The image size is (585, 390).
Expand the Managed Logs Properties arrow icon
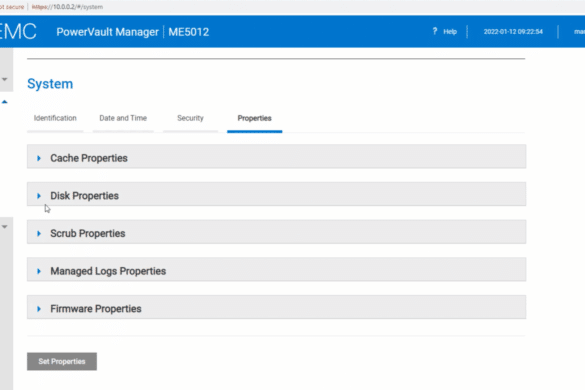click(39, 271)
